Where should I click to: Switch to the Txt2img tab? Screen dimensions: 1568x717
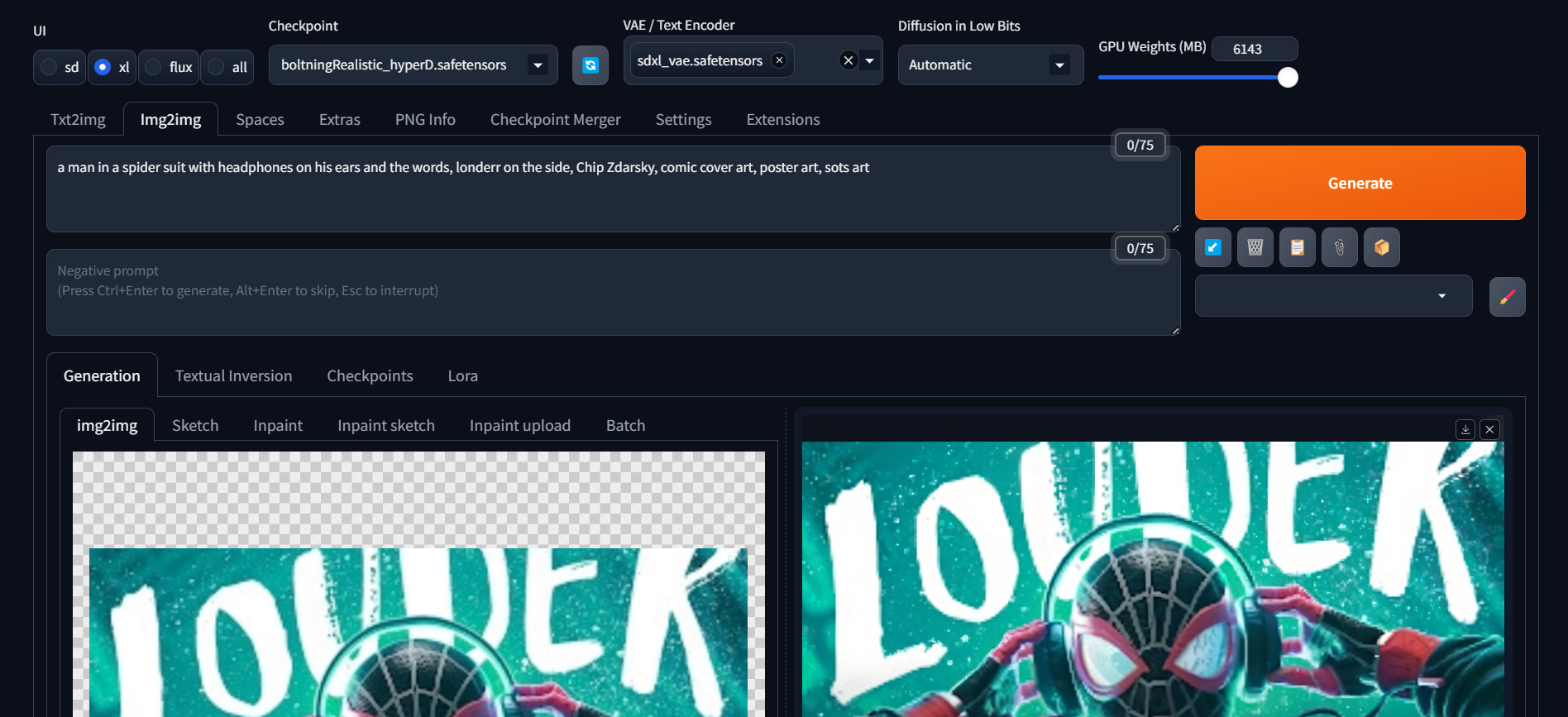click(x=78, y=120)
